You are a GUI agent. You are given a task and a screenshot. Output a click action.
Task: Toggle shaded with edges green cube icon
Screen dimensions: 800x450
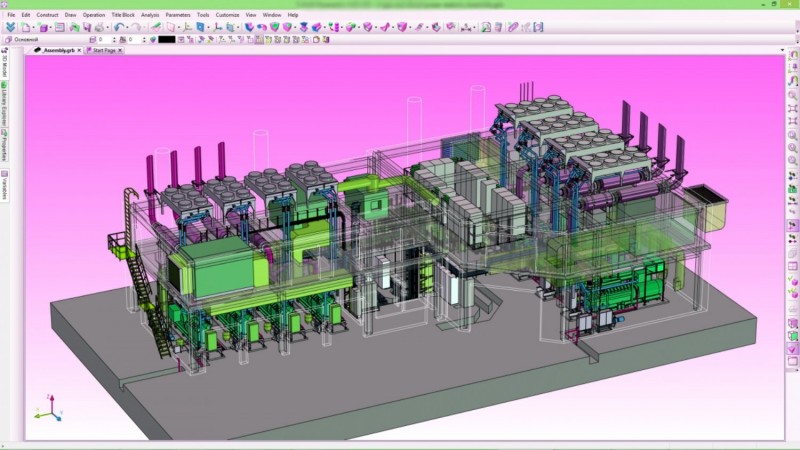click(792, 334)
